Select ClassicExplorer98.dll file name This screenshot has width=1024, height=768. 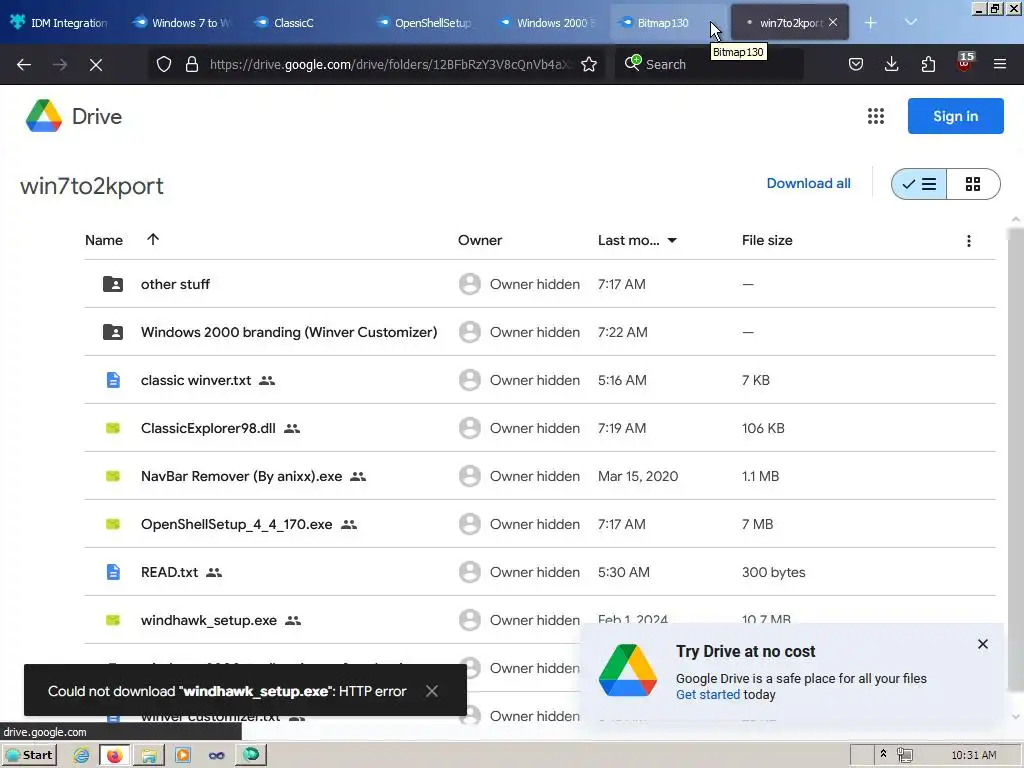pos(208,428)
